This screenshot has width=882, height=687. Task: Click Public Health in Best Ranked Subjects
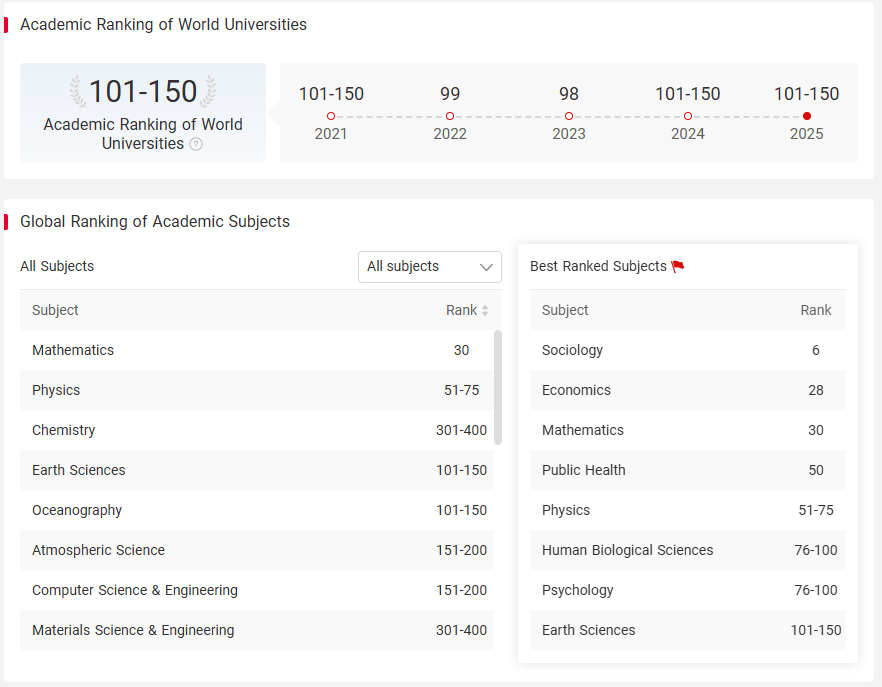pos(583,470)
